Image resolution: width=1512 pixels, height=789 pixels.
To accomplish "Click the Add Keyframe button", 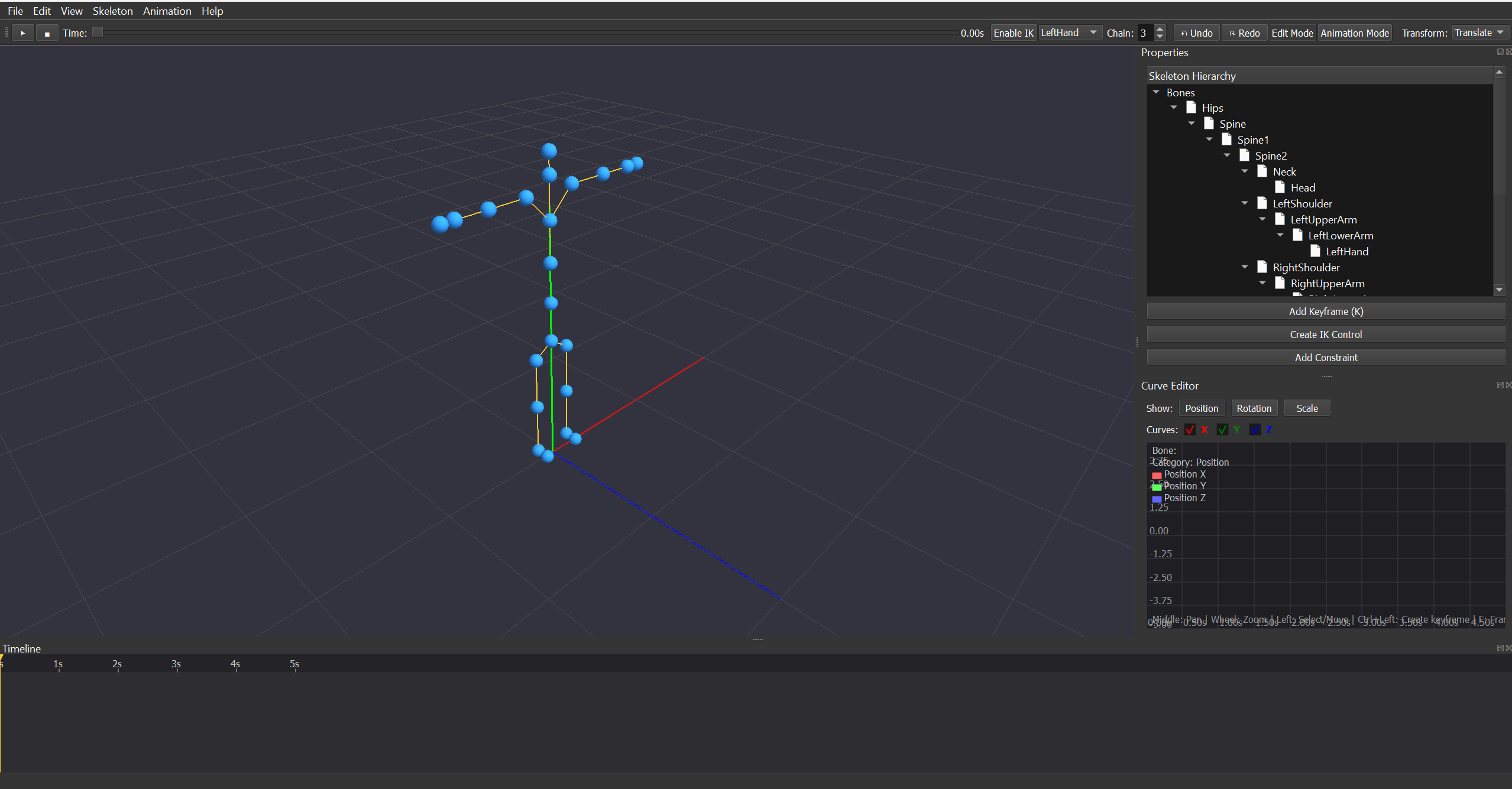I will [x=1326, y=311].
